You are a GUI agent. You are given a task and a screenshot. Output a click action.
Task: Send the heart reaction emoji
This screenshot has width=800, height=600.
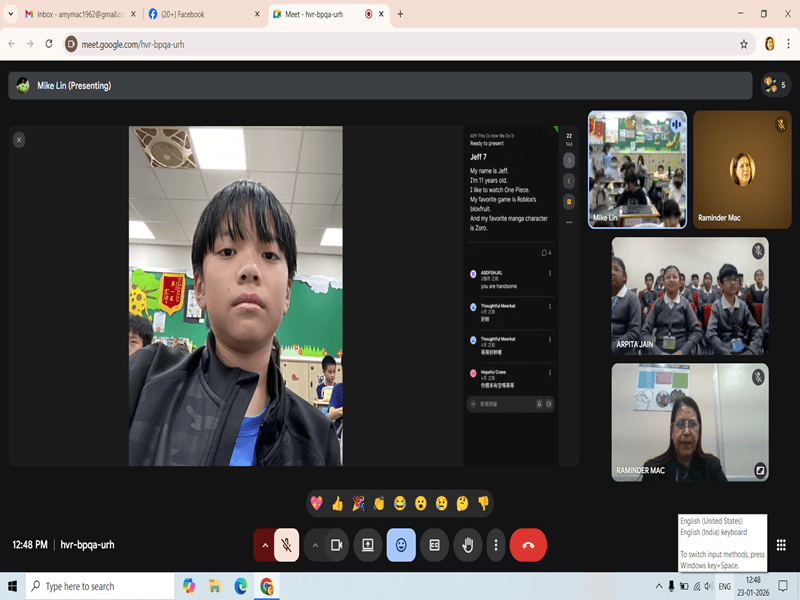[317, 503]
